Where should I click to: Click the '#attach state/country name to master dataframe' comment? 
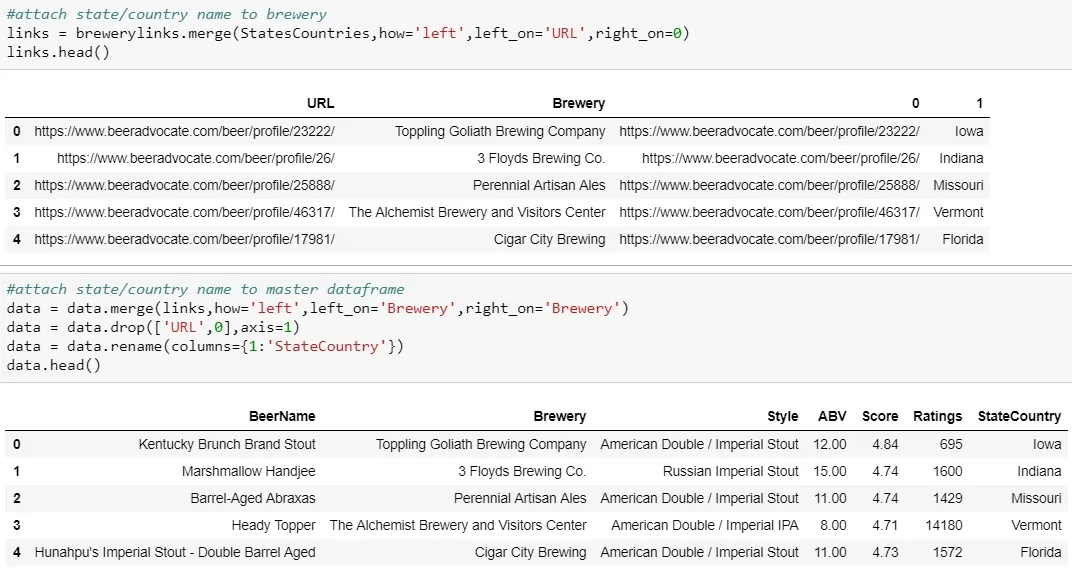click(x=205, y=289)
